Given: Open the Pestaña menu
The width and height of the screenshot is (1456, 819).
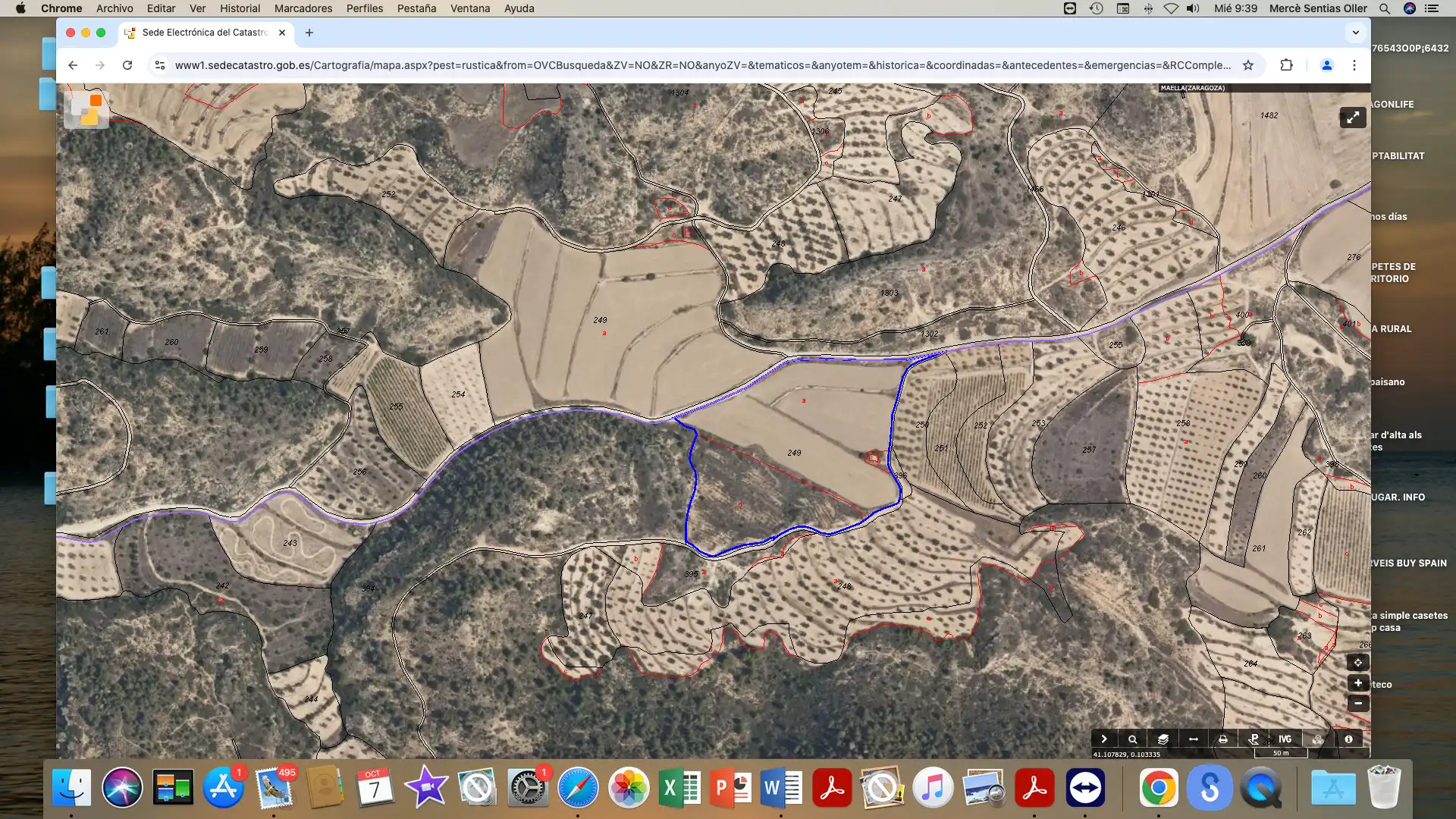Looking at the screenshot, I should pyautogui.click(x=416, y=8).
